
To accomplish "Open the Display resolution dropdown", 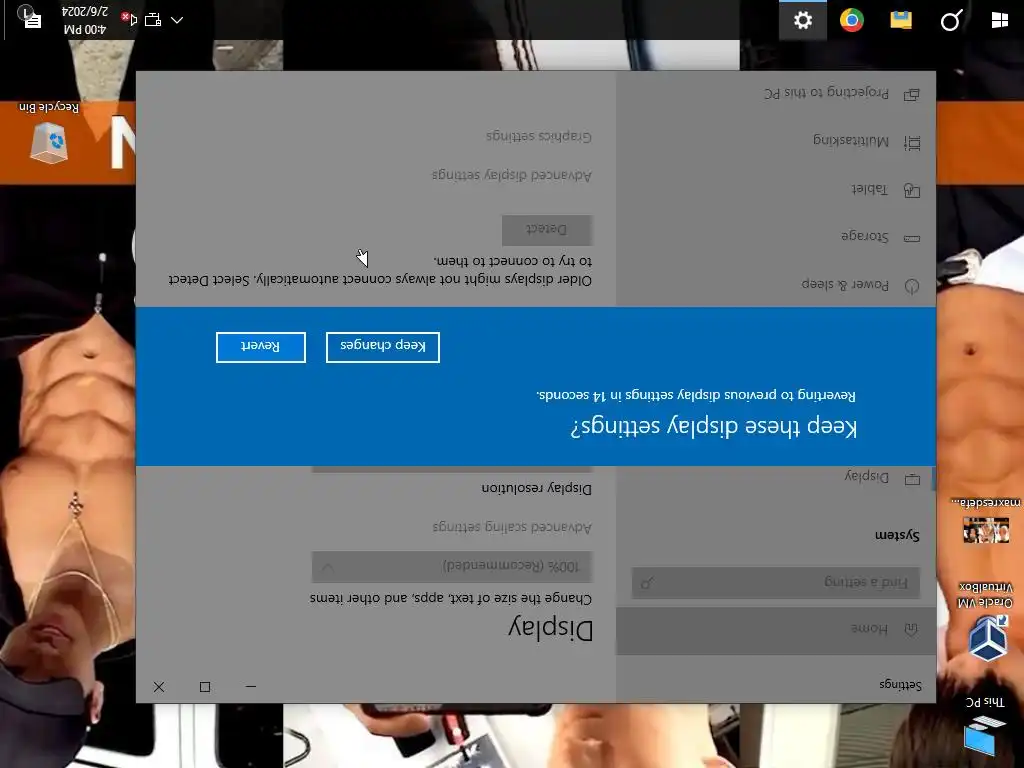I will coord(452,468).
